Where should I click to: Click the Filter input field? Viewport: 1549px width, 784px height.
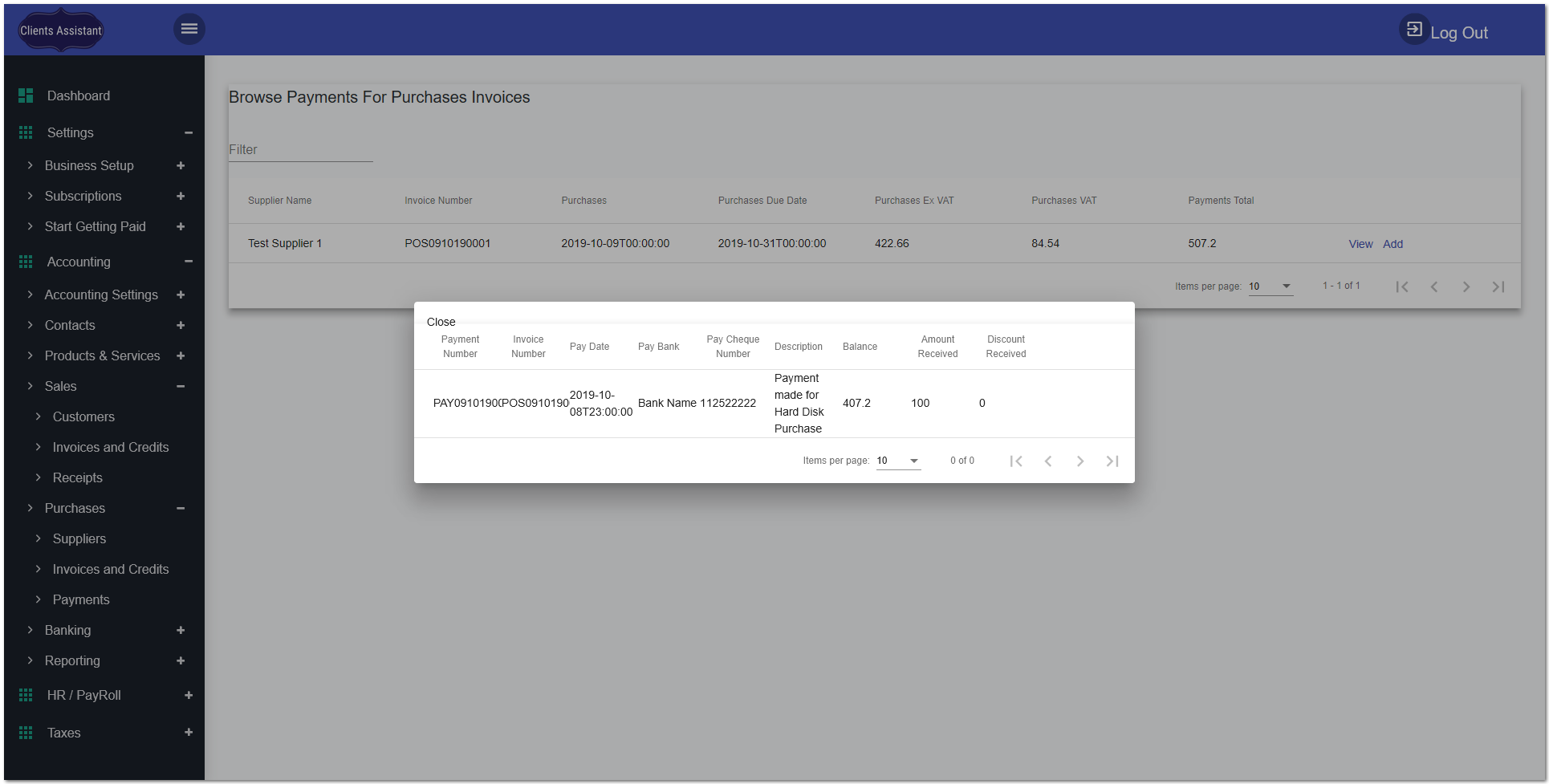pyautogui.click(x=300, y=149)
